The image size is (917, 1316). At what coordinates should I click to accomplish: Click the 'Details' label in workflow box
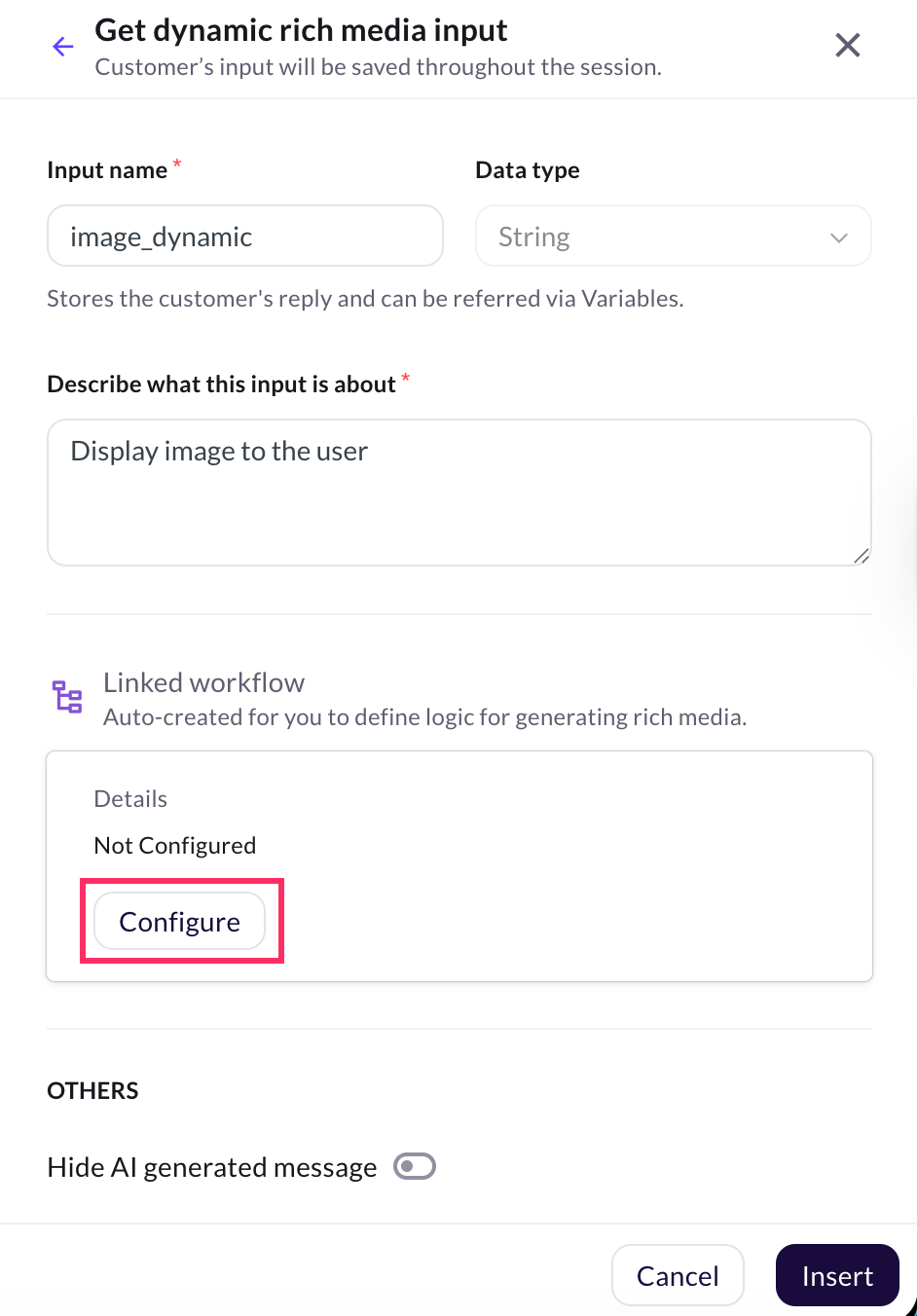click(130, 799)
